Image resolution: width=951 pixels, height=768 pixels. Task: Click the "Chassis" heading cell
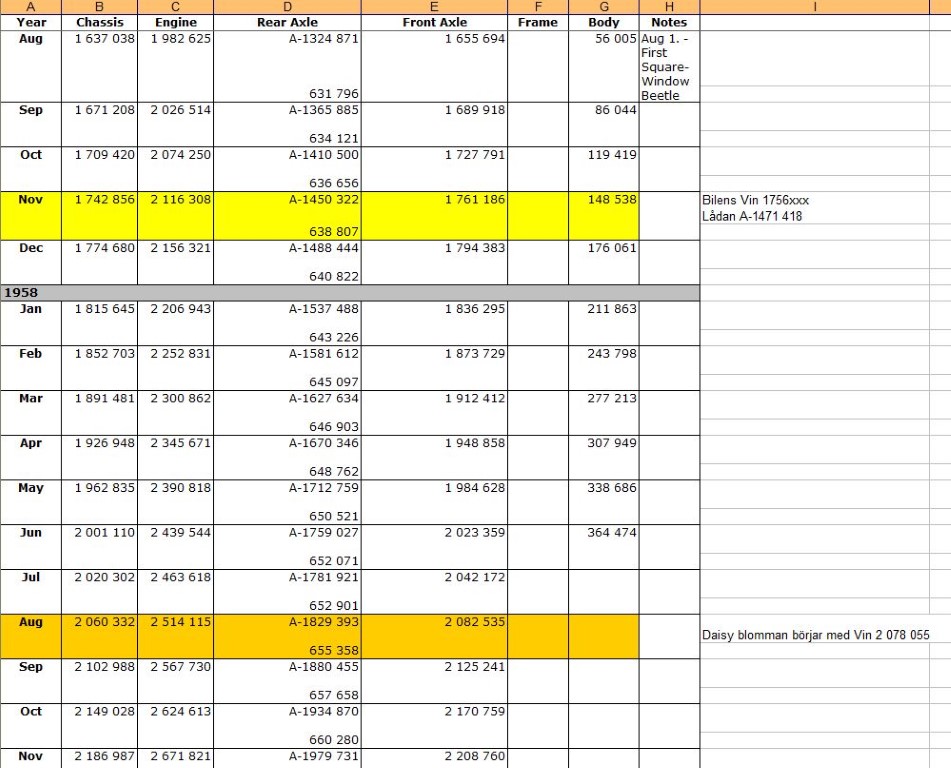[105, 22]
